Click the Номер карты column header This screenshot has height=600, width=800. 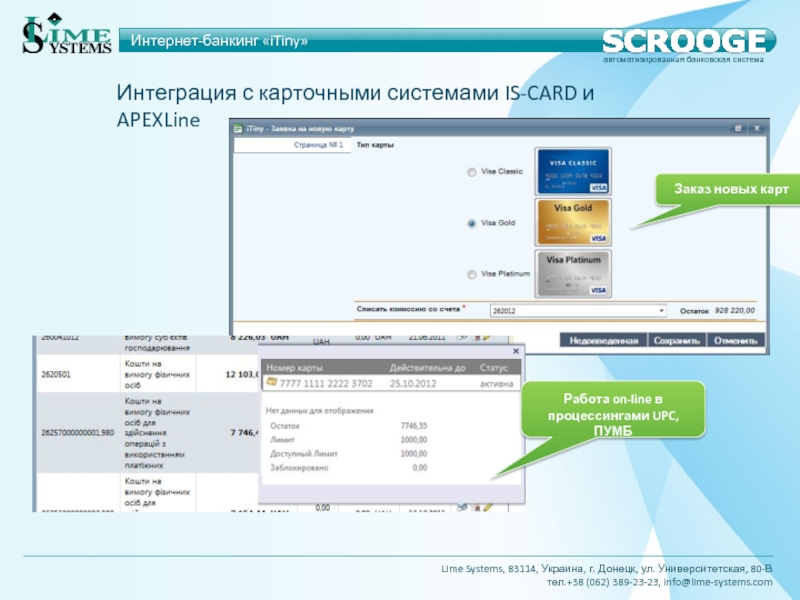click(294, 368)
